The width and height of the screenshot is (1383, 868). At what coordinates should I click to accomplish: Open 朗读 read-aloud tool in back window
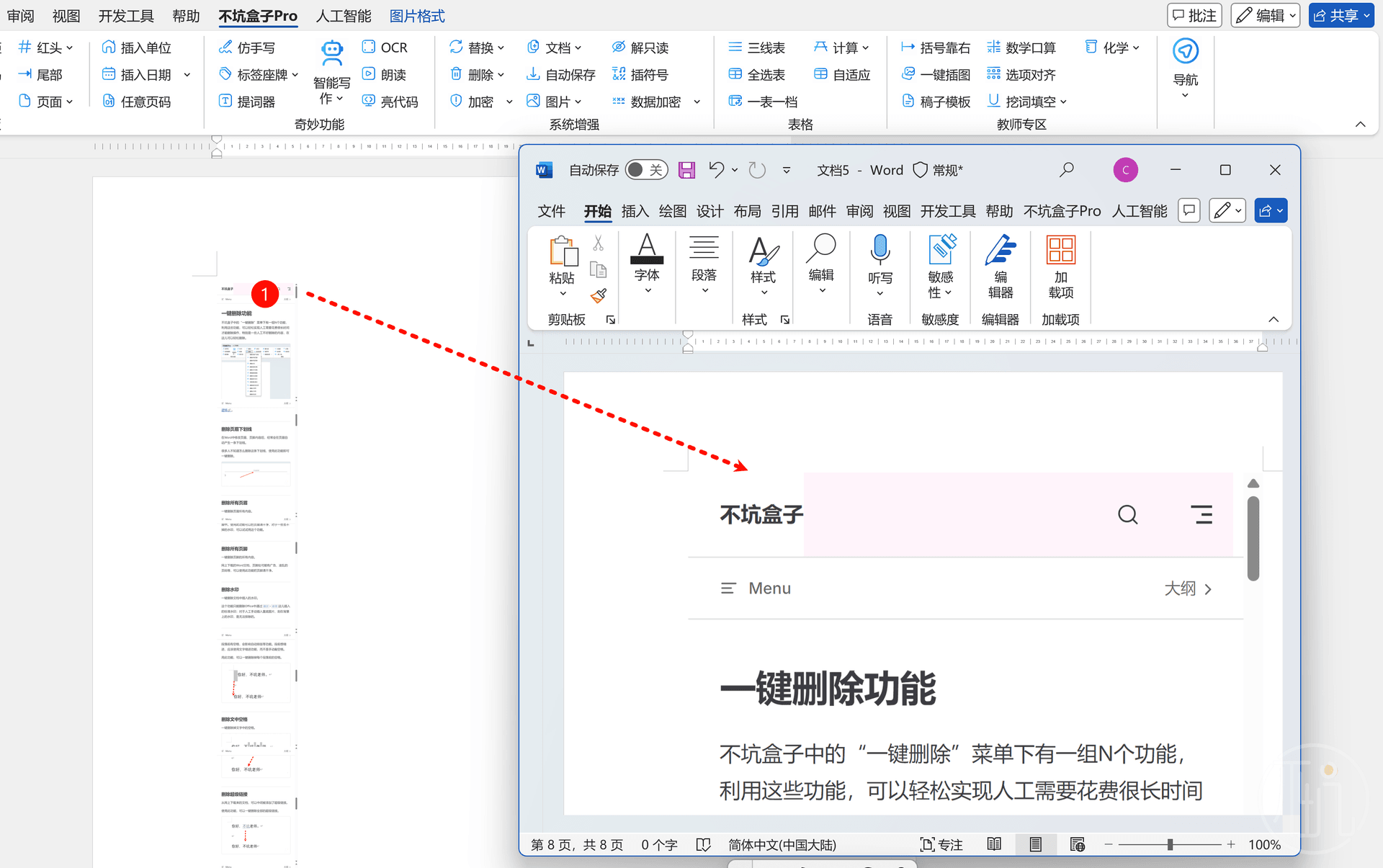point(385,74)
